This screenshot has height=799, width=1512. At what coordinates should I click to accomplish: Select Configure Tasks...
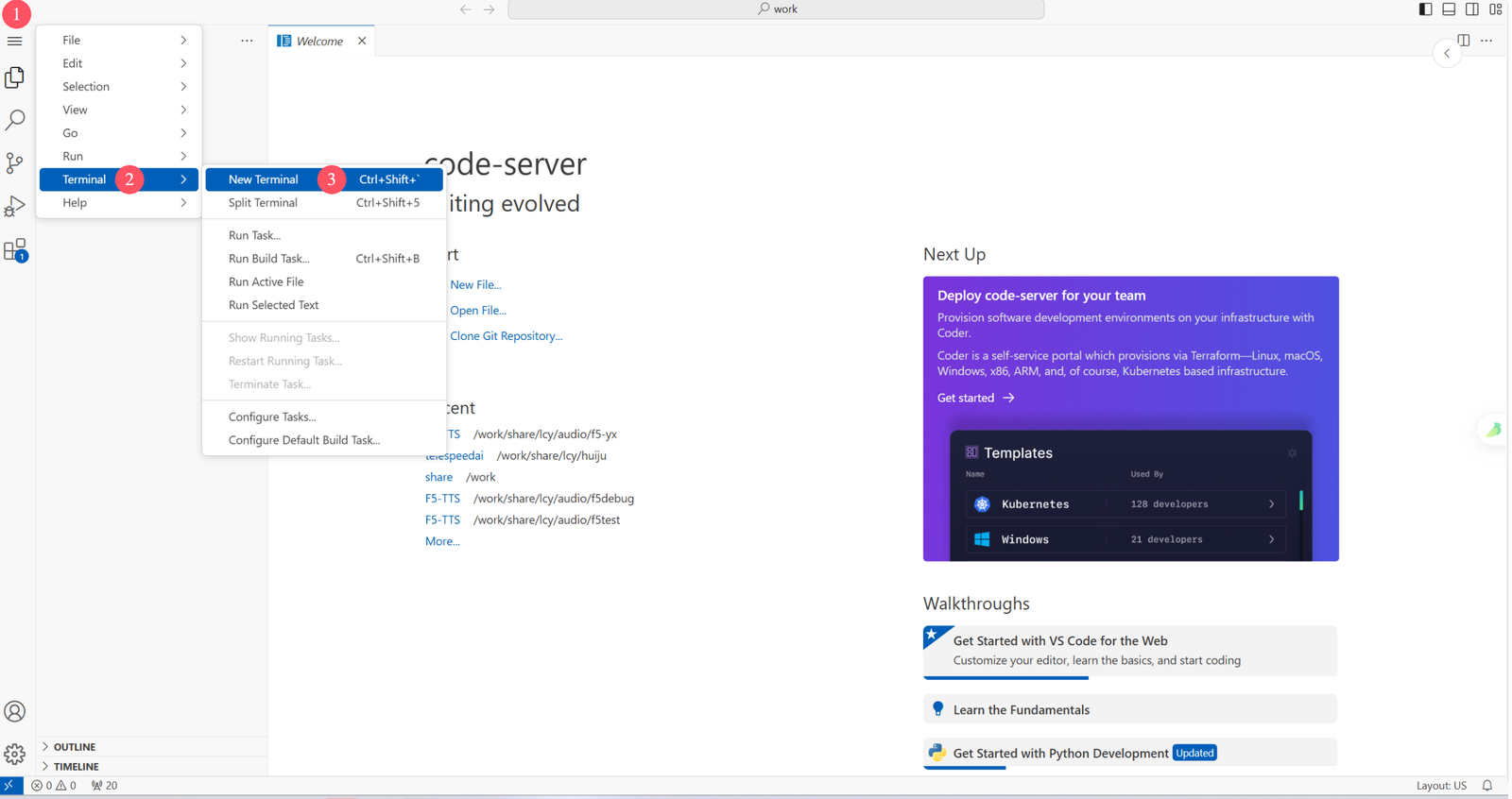324,416
